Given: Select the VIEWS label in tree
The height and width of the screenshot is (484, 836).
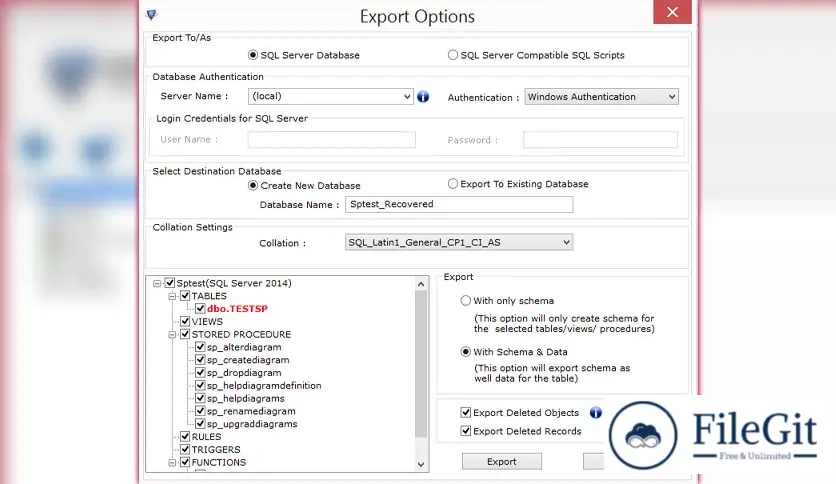Looking at the screenshot, I should (207, 321).
